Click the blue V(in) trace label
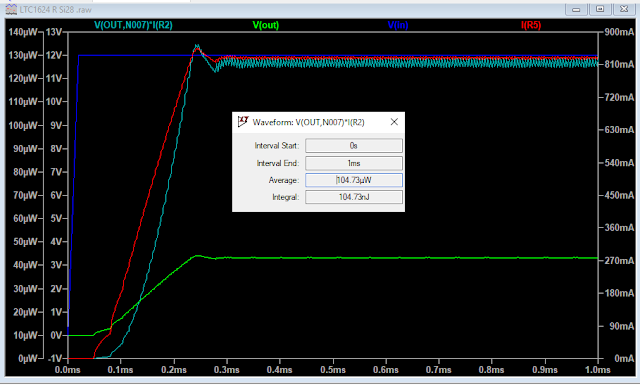The image size is (640, 385). coord(398,25)
